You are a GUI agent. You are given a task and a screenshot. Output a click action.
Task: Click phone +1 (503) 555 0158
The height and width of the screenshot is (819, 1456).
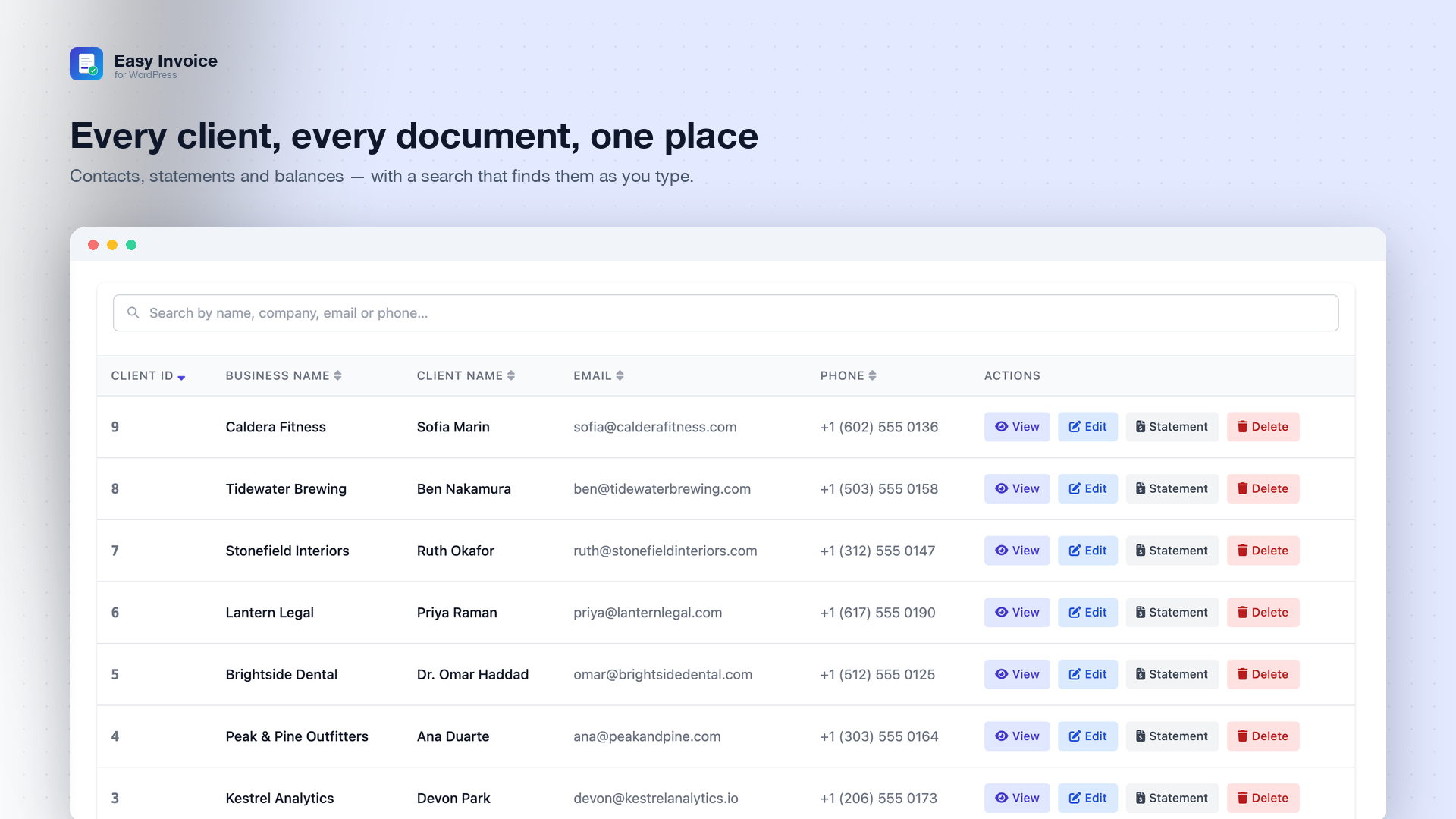click(879, 489)
